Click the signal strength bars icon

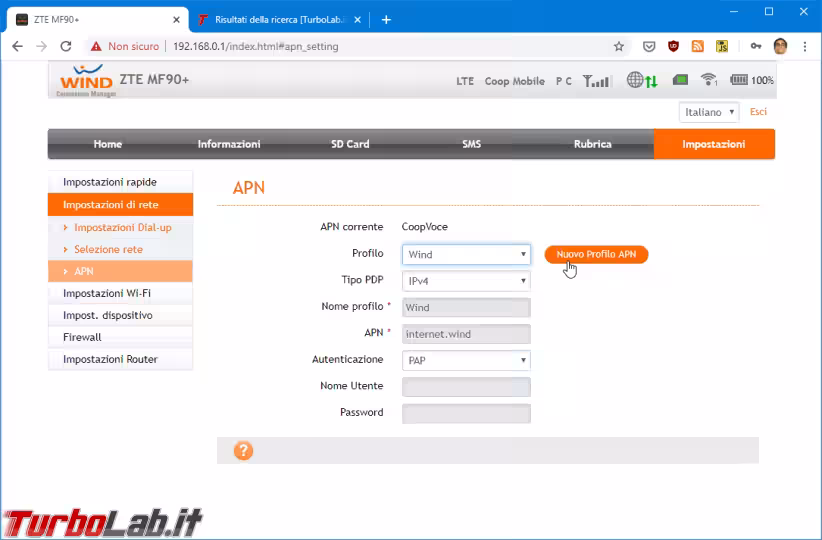tap(596, 81)
